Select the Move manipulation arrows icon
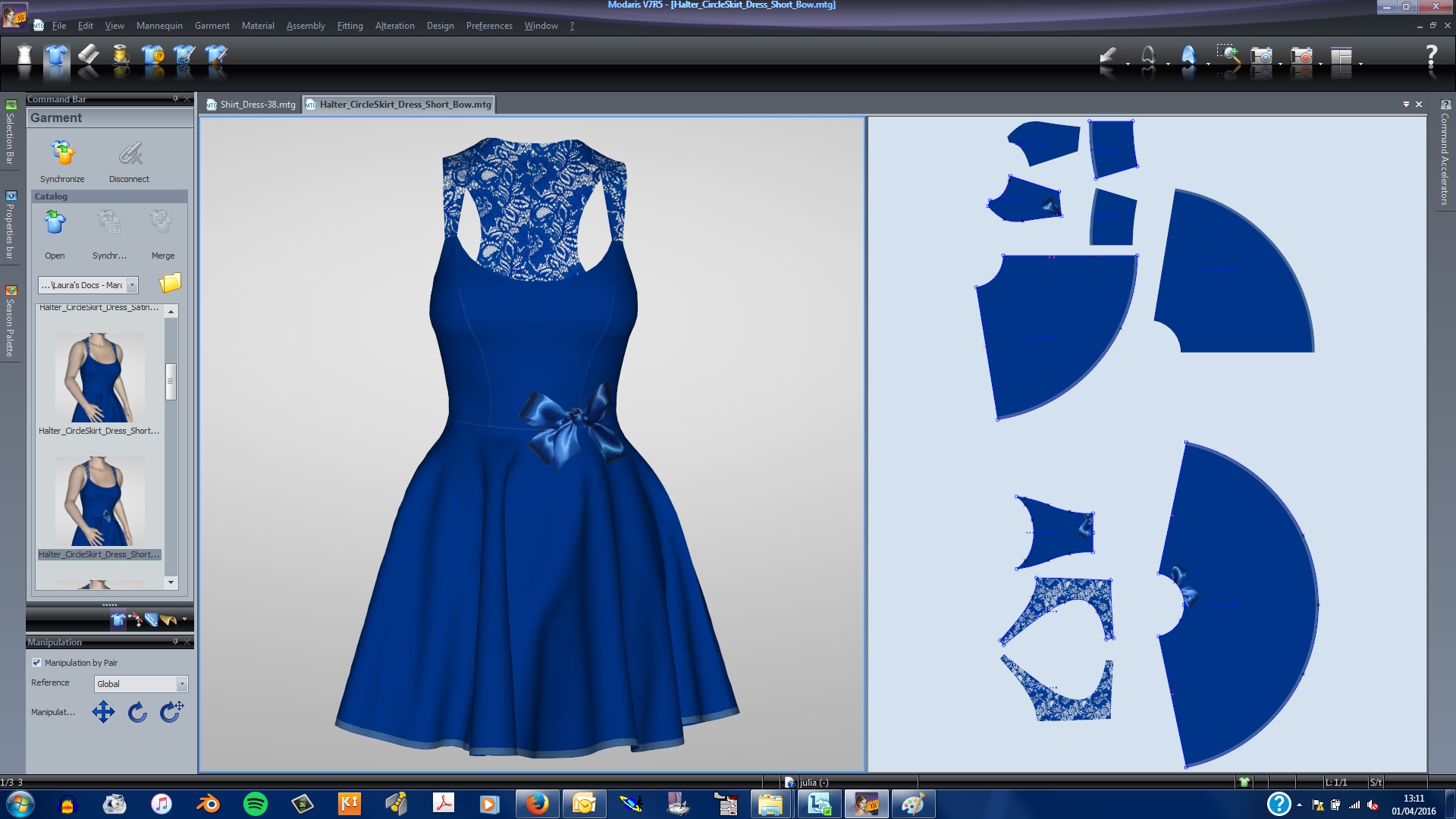Viewport: 1456px width, 819px height. [103, 712]
